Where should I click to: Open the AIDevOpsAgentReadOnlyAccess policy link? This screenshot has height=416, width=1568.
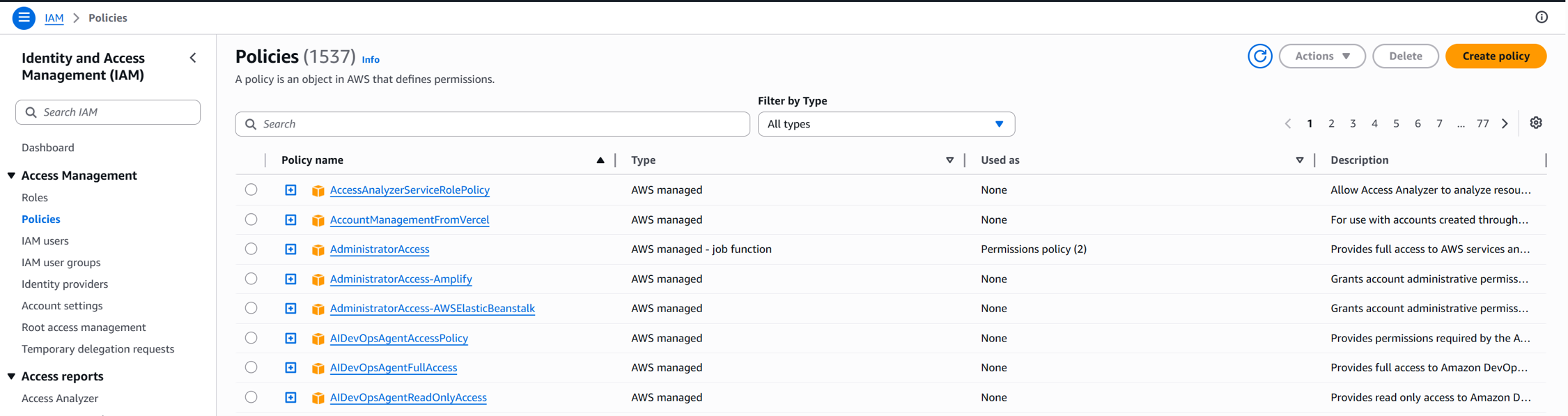coord(408,398)
